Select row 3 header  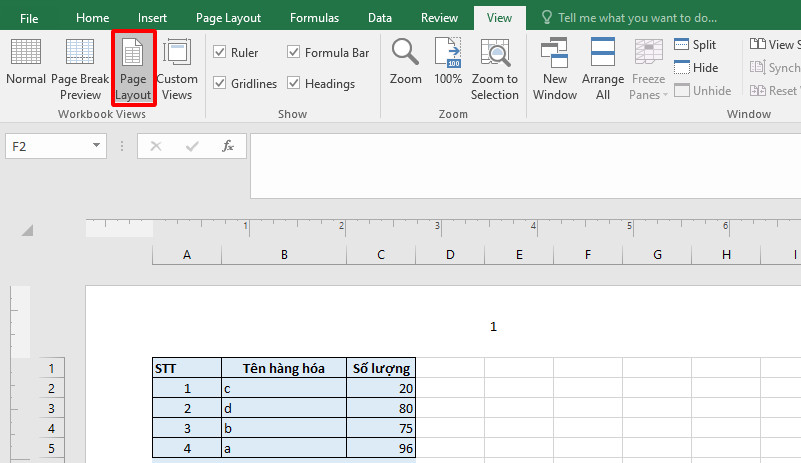[52, 408]
